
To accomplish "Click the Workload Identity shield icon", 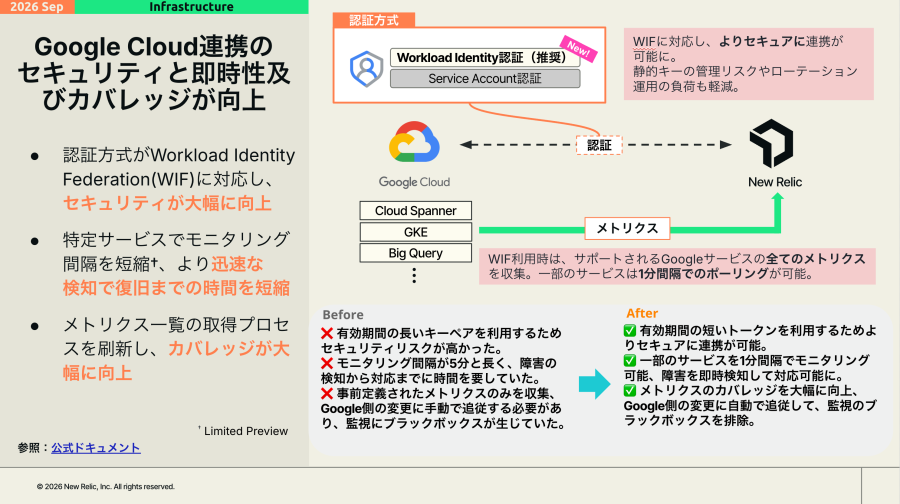I will coord(366,69).
